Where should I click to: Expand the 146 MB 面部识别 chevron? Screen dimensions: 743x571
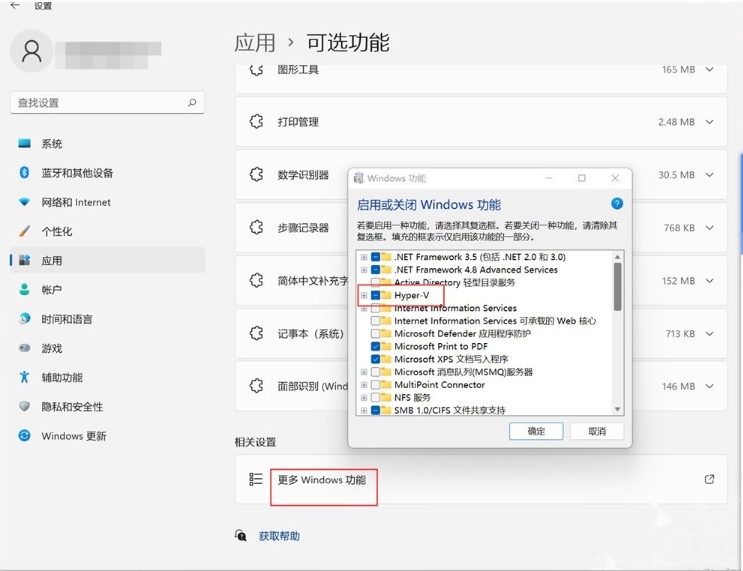pyautogui.click(x=709, y=386)
